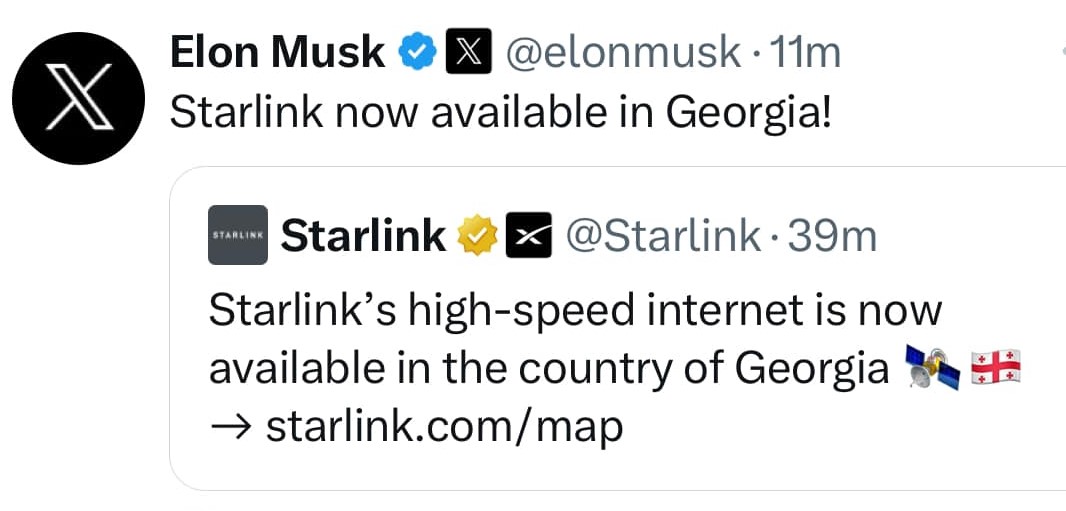Open the Starlink profile thumbnail in the quote
This screenshot has height=511, width=1066.
click(238, 236)
